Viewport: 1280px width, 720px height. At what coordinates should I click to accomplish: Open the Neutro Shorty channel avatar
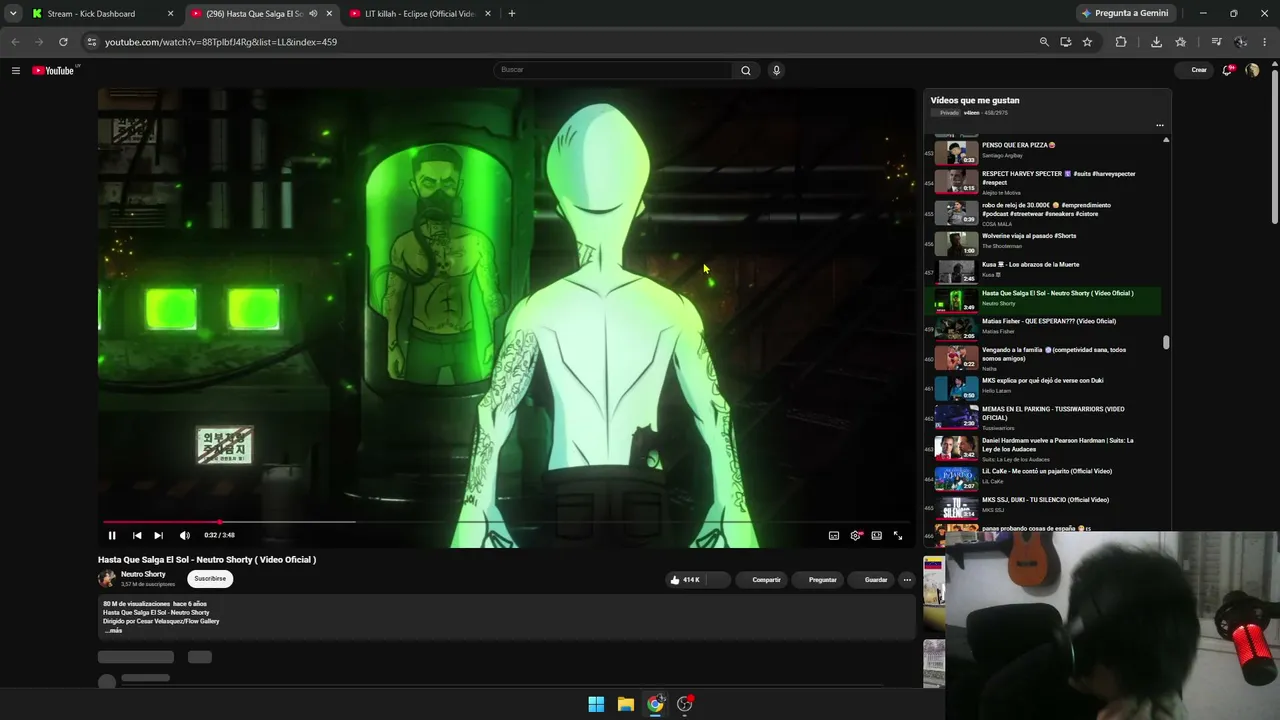pyautogui.click(x=107, y=578)
